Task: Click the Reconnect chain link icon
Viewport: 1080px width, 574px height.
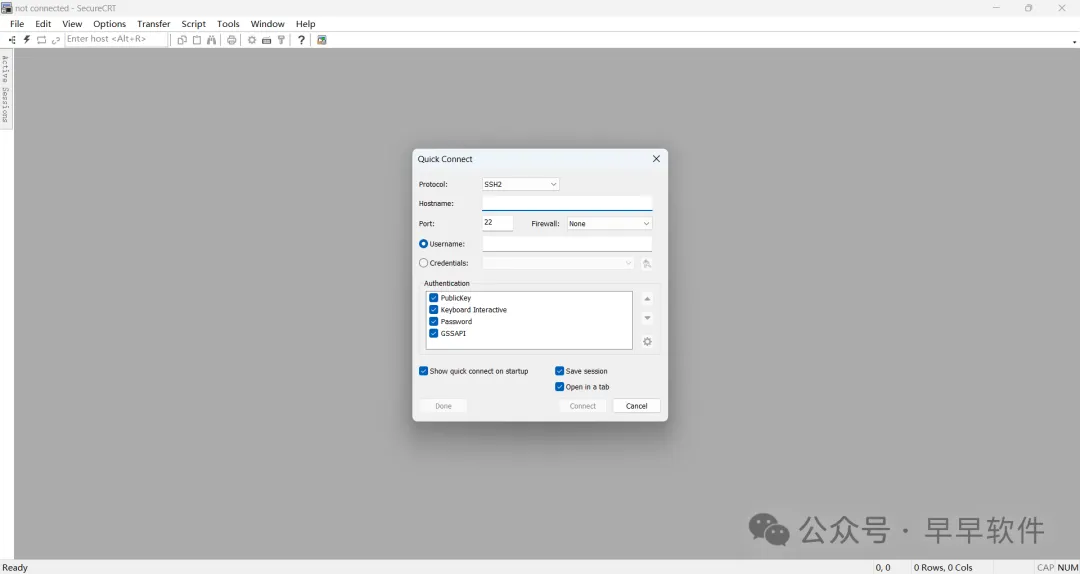Action: click(56, 40)
